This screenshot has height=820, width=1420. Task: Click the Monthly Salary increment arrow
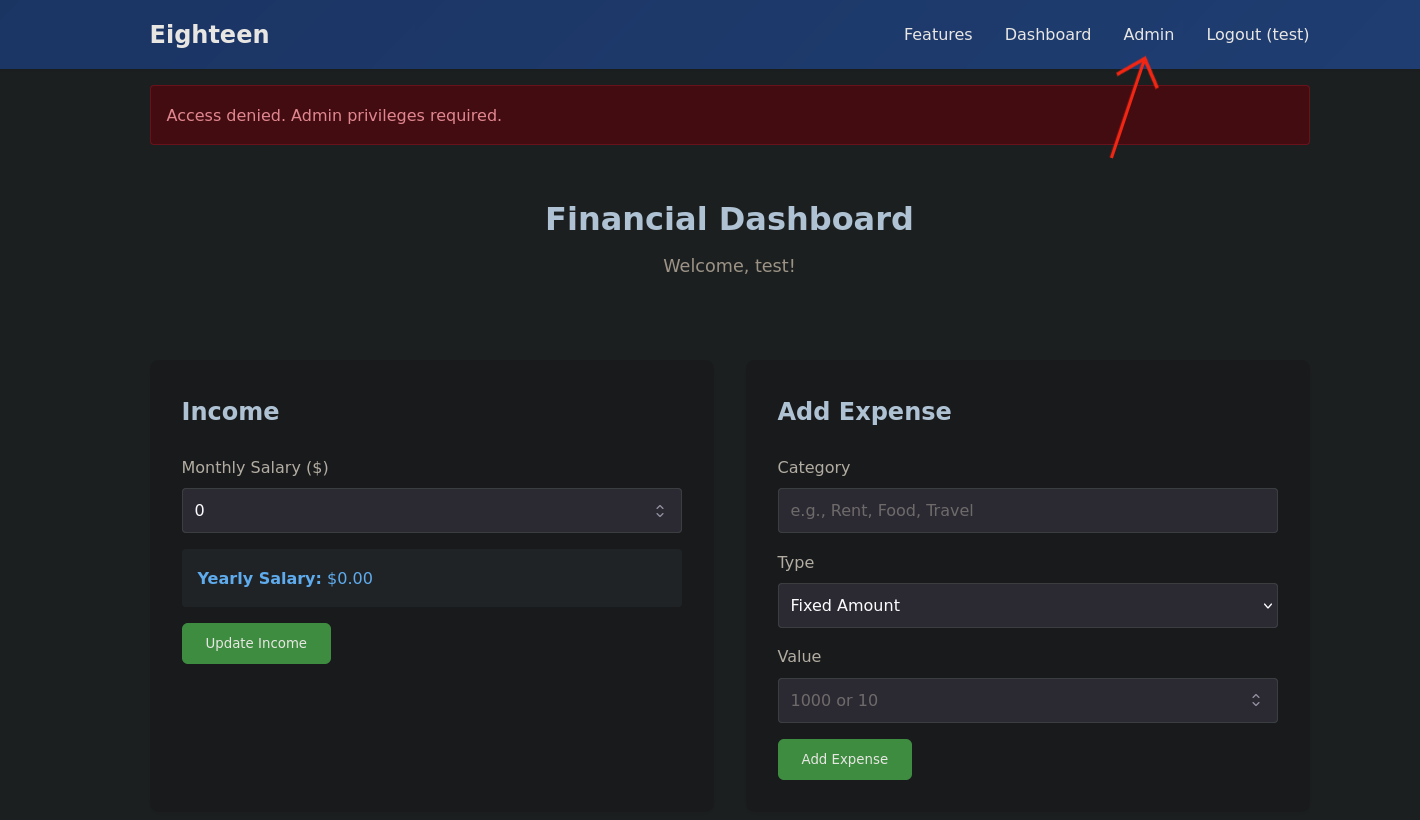[659, 505]
